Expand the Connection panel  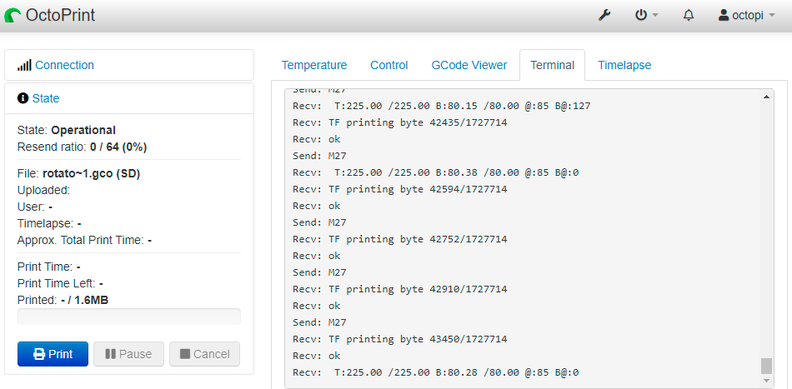click(x=64, y=65)
